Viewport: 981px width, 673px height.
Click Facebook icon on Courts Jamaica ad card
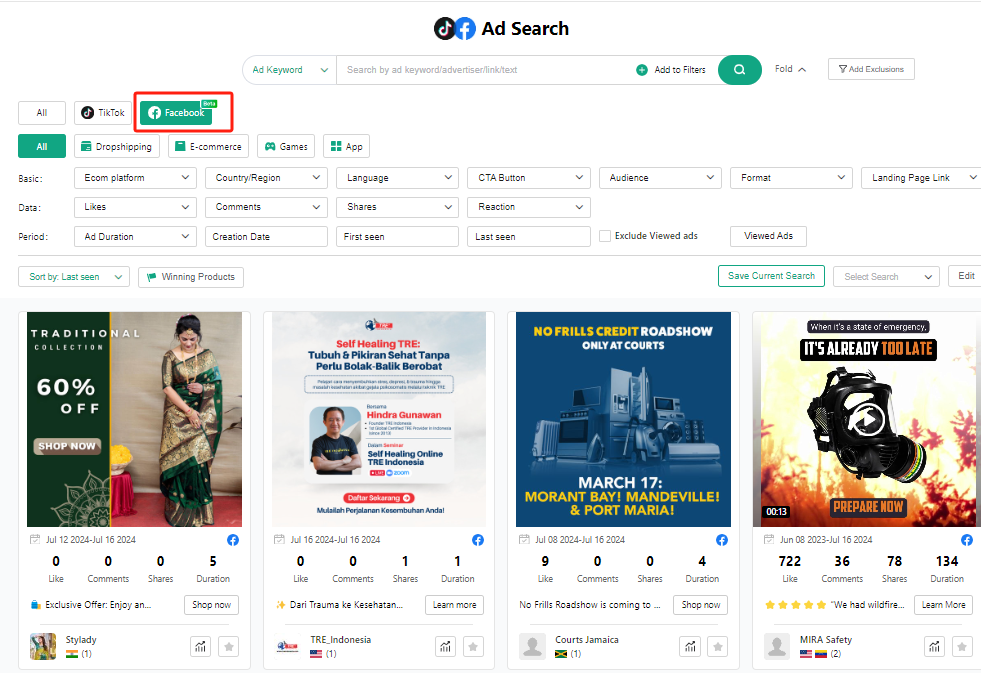pyautogui.click(x=722, y=540)
